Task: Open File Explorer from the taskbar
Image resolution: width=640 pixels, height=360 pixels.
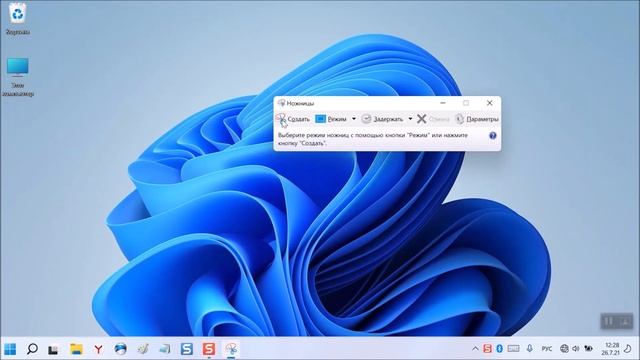Action: click(76, 349)
